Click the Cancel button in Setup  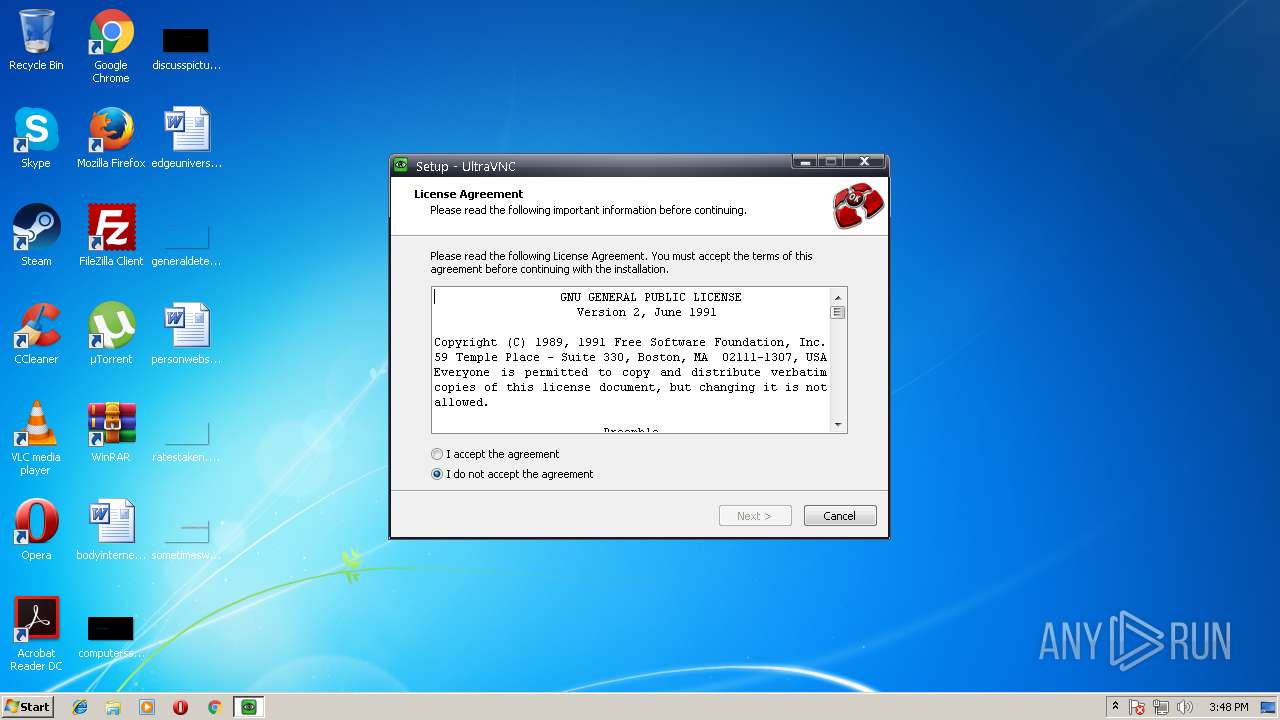840,516
